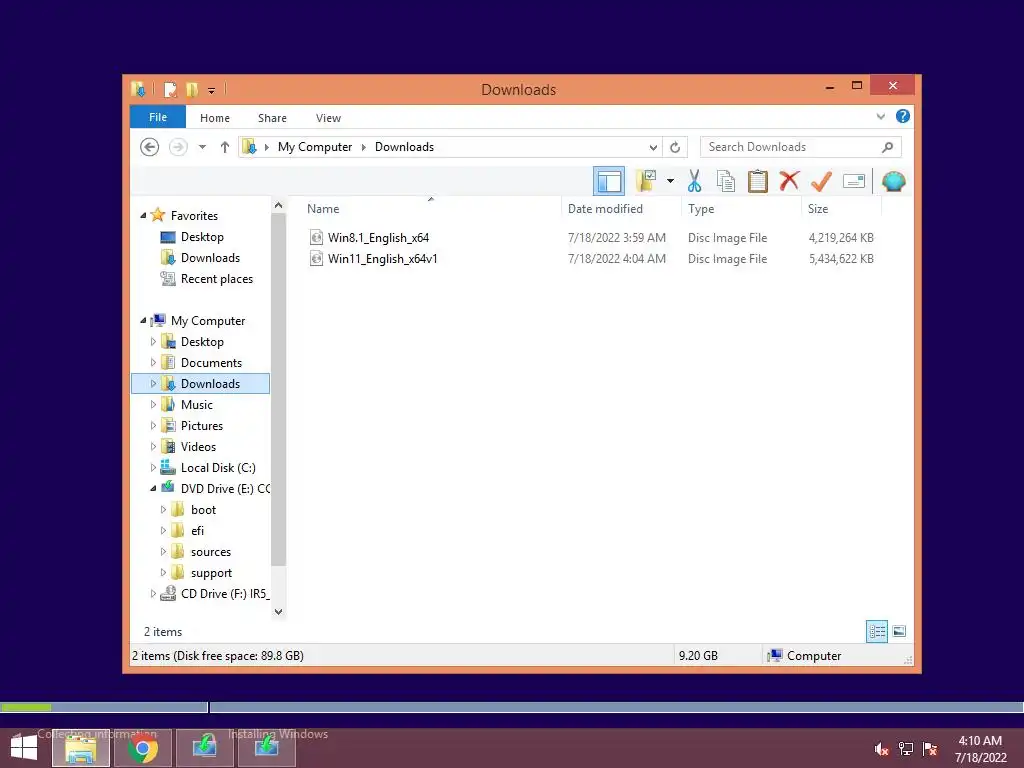Viewport: 1024px width, 768px height.
Task: Select the Win8.1_English_x64 file
Action: (378, 238)
